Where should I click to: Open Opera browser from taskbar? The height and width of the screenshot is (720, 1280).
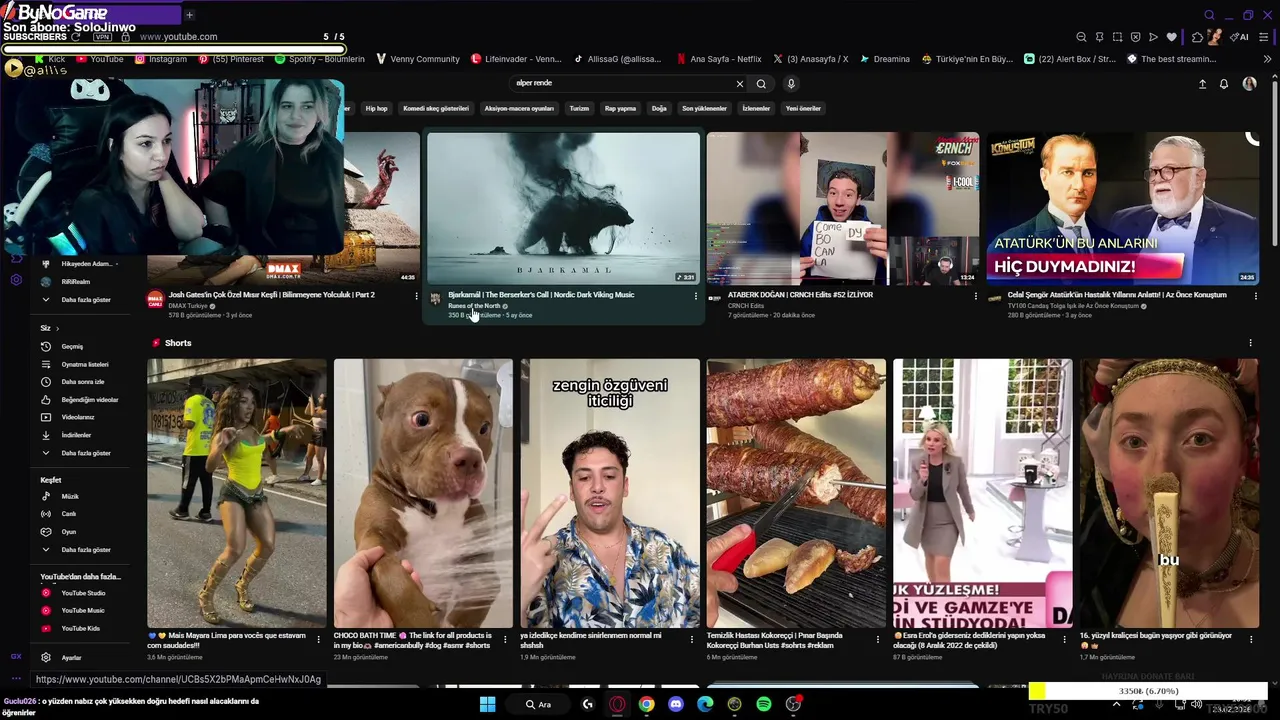pyautogui.click(x=617, y=704)
